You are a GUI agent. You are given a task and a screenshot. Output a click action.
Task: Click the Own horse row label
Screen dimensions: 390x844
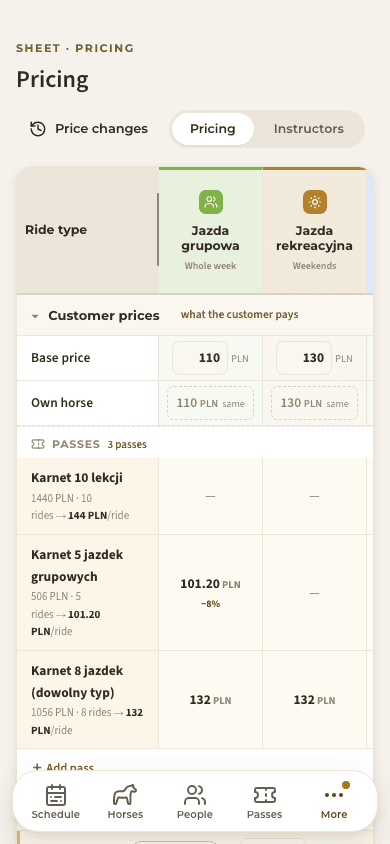62,403
